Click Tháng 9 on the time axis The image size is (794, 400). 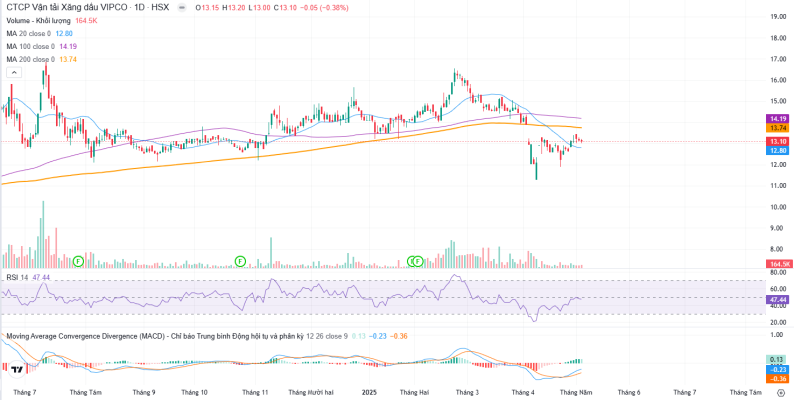pos(143,392)
